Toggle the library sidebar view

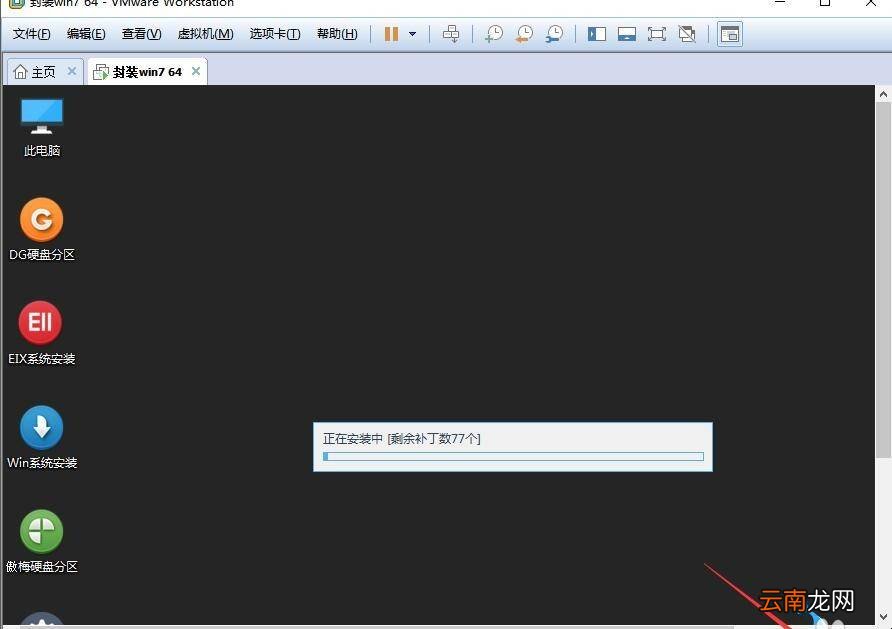pos(597,34)
